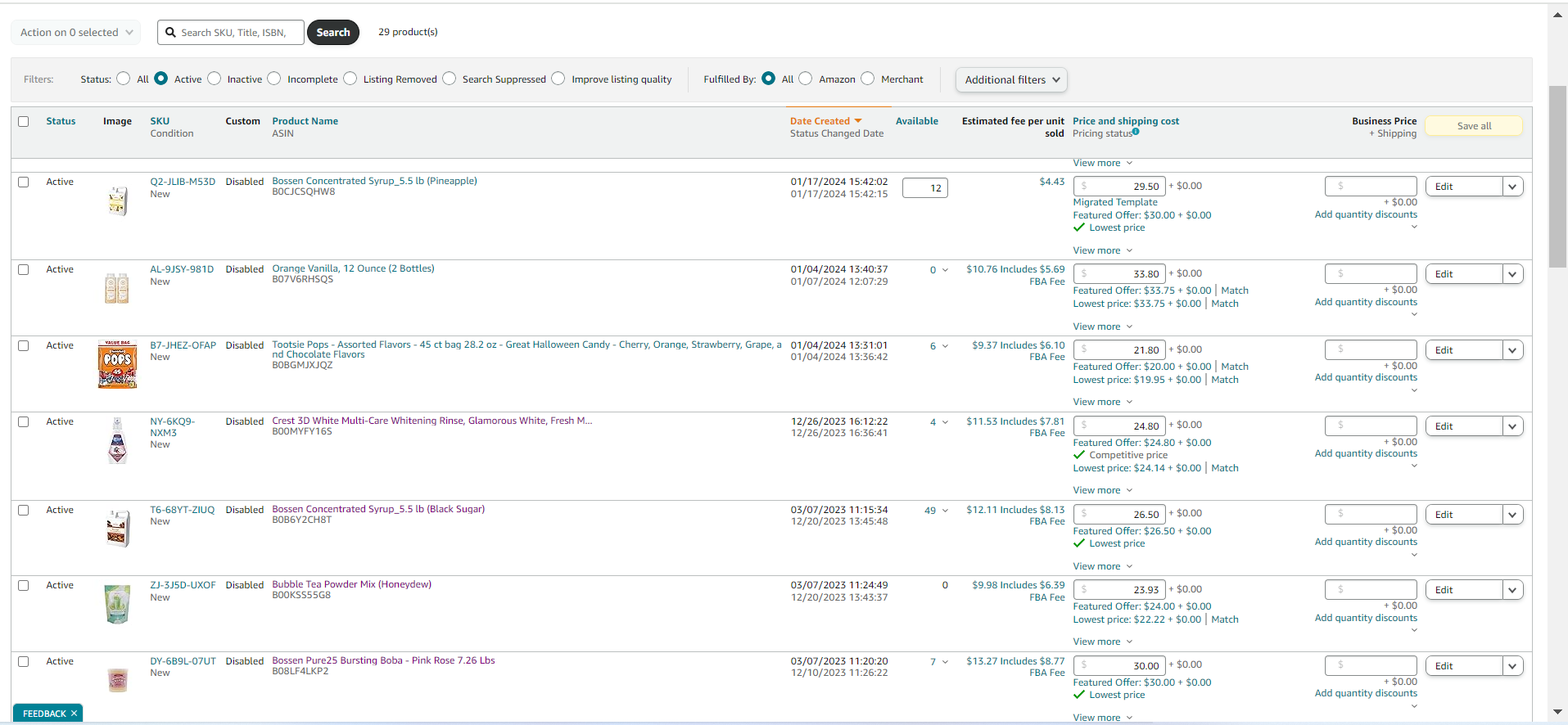
Task: Sort by the SKU column header
Action: pyautogui.click(x=160, y=121)
